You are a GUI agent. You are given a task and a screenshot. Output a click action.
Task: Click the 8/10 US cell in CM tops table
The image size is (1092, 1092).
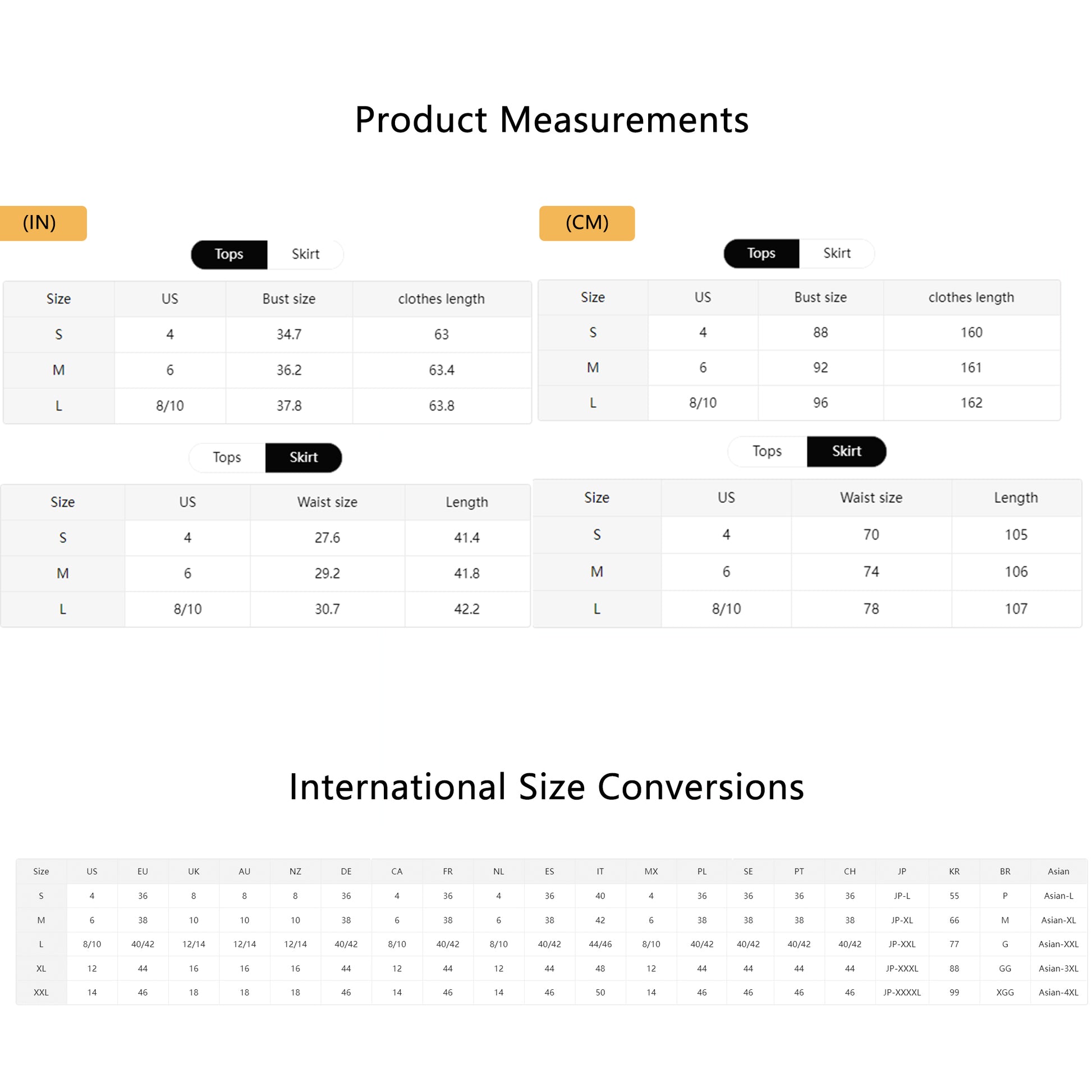tap(703, 403)
